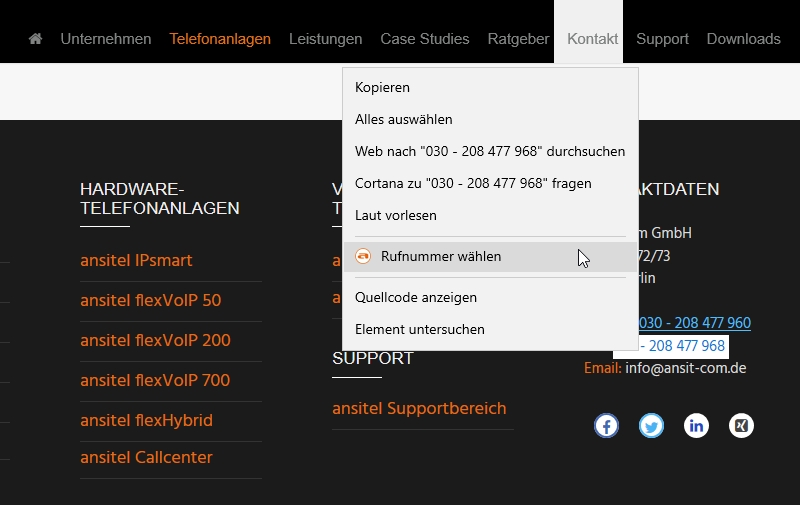Open the ansitel IPsmart link
This screenshot has height=505, width=800.
coord(136,261)
